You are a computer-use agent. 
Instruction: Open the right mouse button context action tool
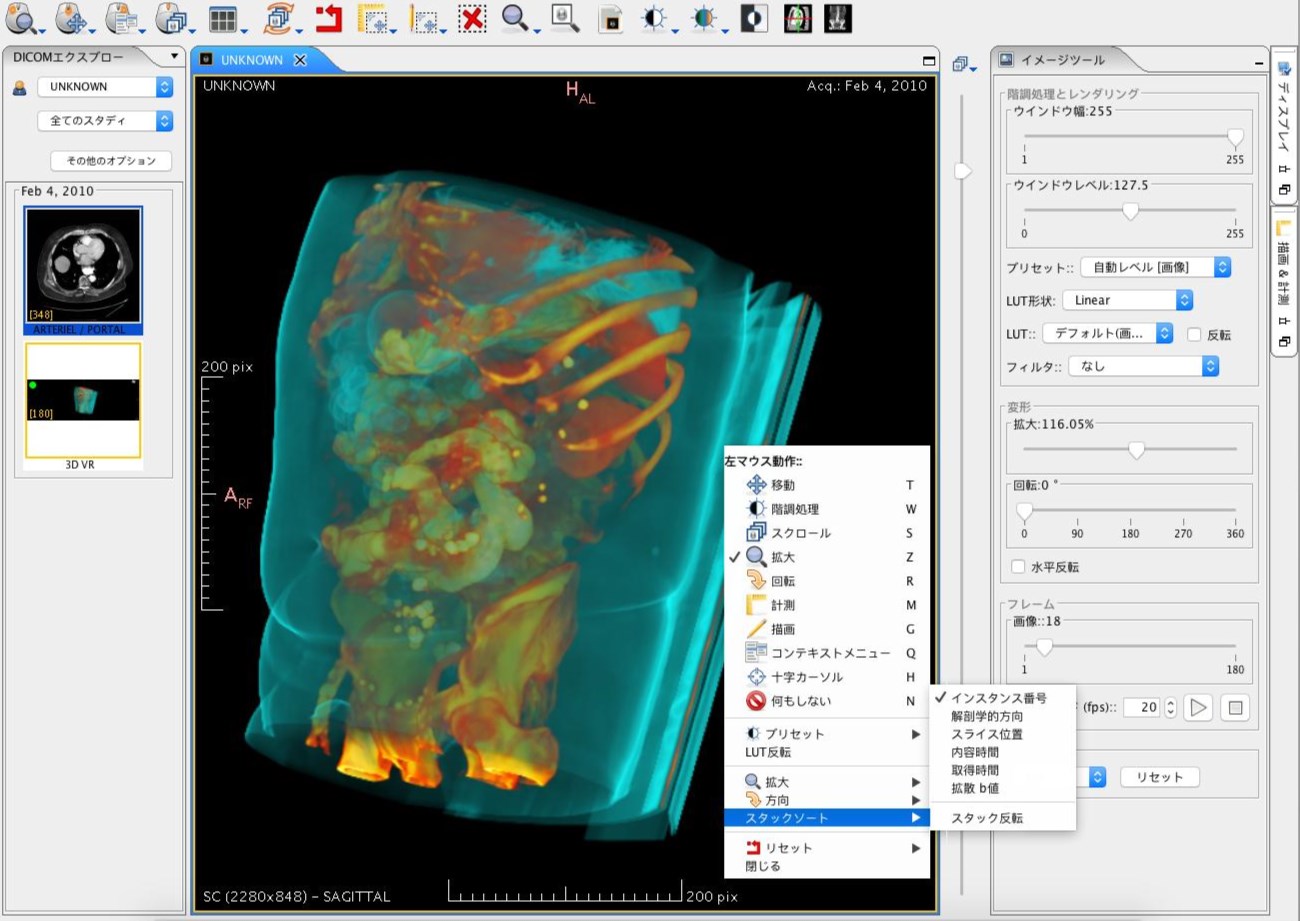(125, 18)
